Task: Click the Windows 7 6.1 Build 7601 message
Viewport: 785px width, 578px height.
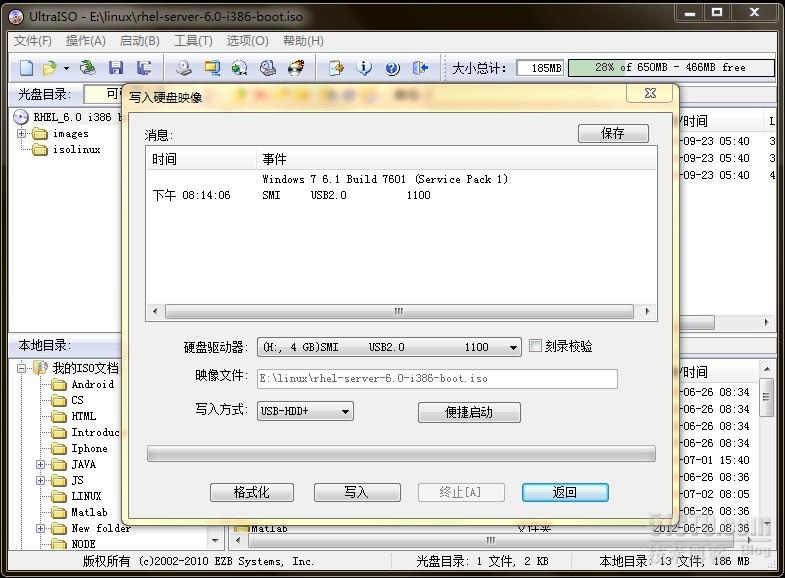Action: click(x=385, y=179)
